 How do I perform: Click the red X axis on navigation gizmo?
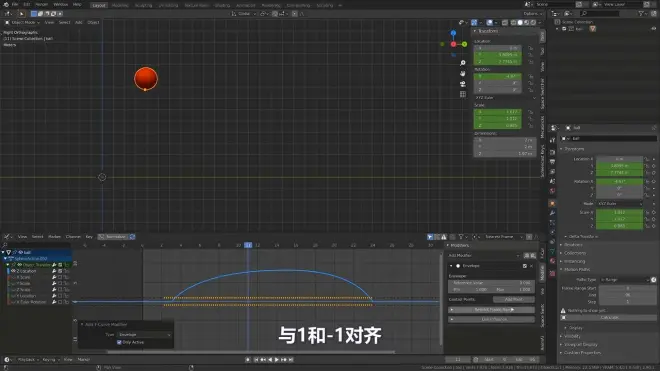453,44
